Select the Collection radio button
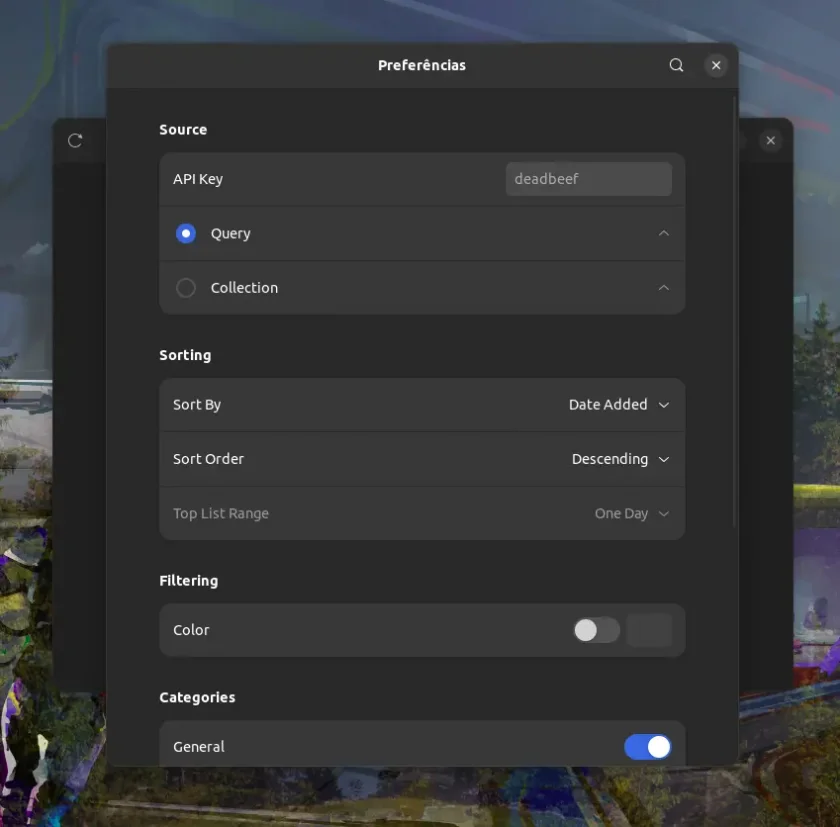This screenshot has height=827, width=840. coord(186,288)
